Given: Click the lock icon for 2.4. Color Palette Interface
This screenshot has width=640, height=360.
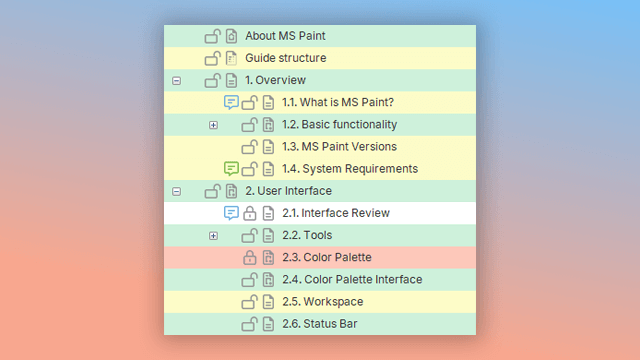Looking at the screenshot, I should (250, 280).
